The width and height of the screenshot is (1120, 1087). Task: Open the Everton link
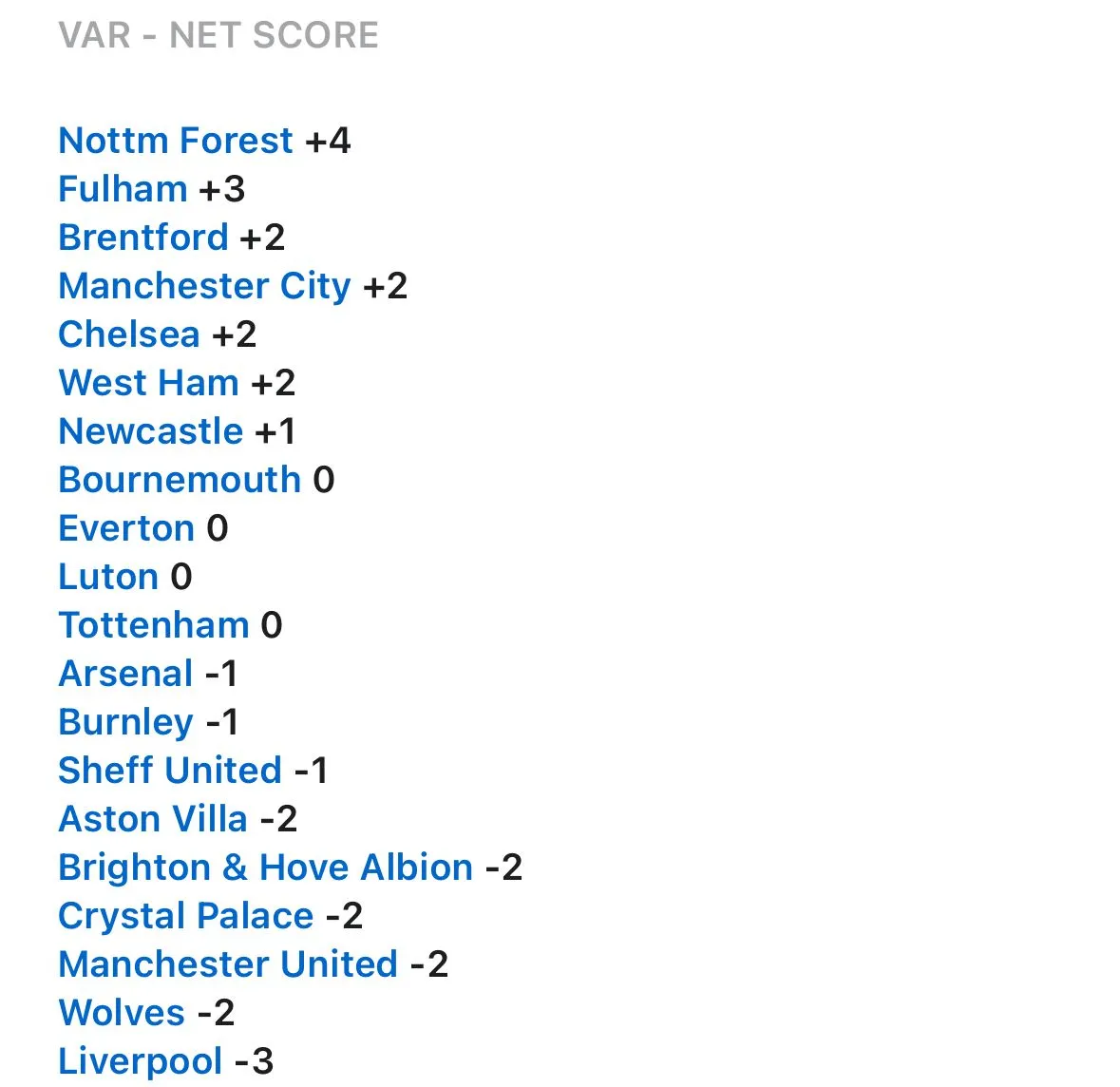[126, 528]
